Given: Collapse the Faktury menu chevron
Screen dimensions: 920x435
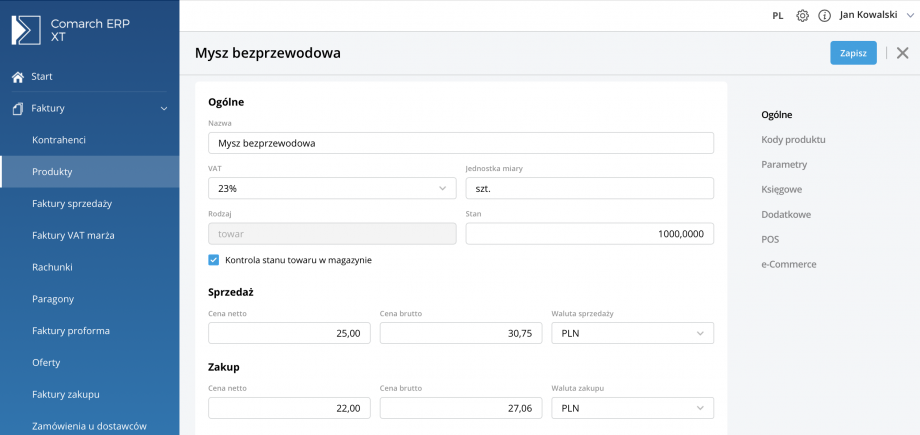Looking at the screenshot, I should click(x=164, y=108).
